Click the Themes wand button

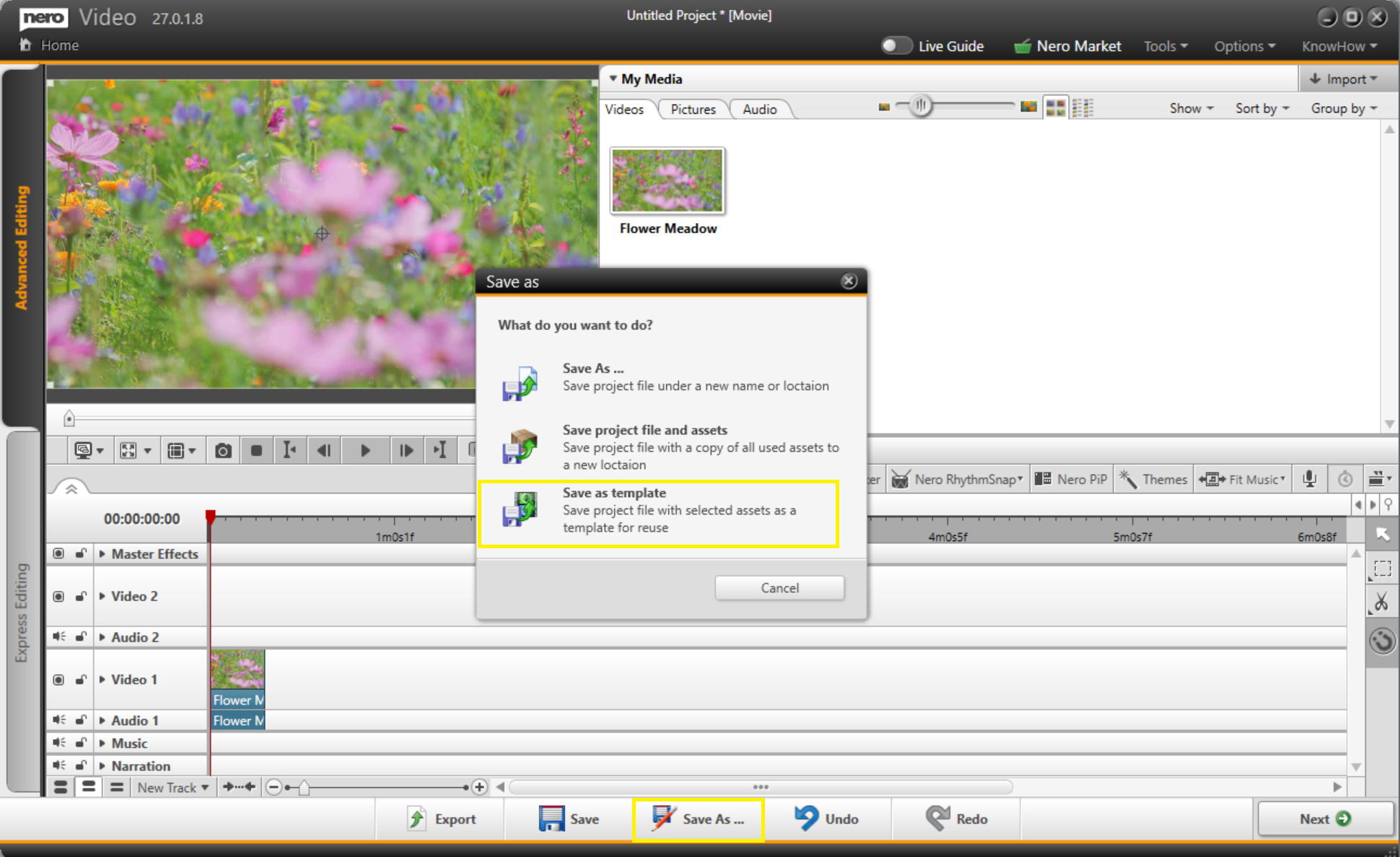[x=1153, y=479]
